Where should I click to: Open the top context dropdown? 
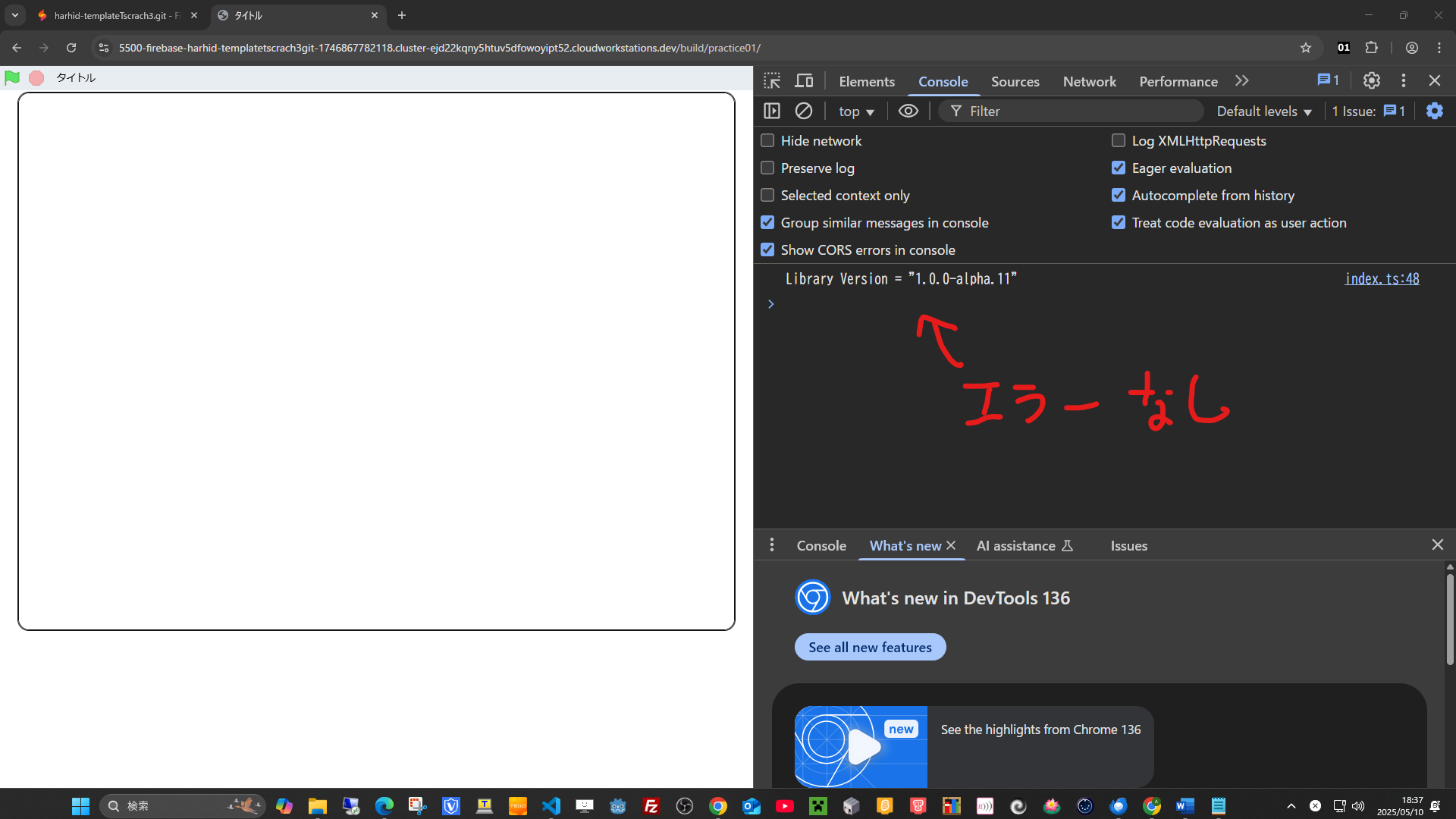click(x=856, y=111)
